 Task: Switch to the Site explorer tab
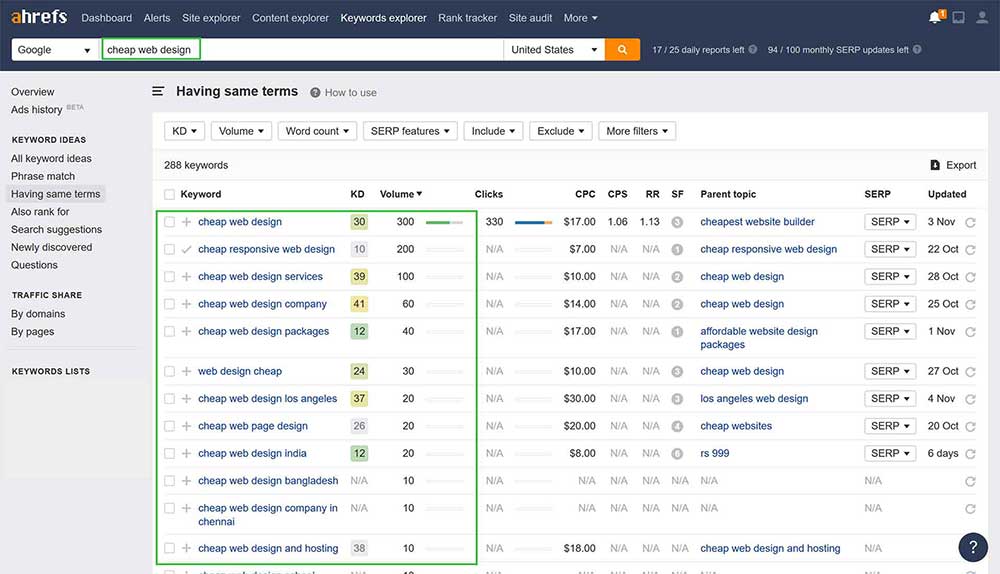click(211, 18)
